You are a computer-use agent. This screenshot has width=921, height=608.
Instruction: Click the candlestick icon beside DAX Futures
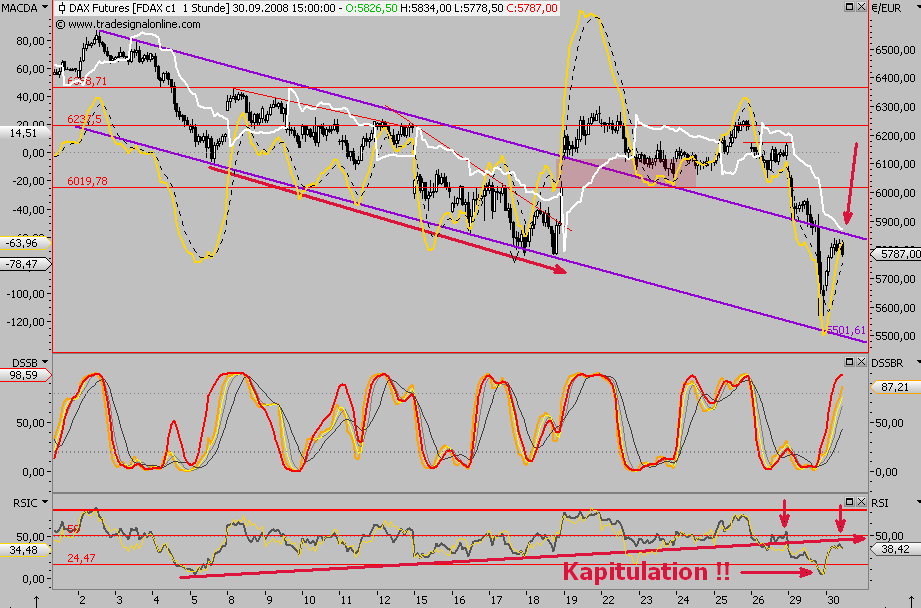coord(62,8)
